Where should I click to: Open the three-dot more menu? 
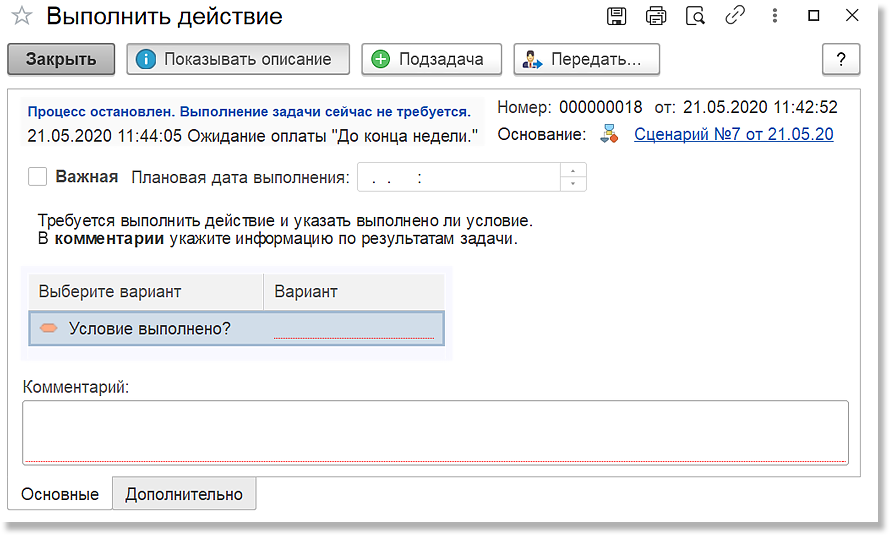point(774,15)
